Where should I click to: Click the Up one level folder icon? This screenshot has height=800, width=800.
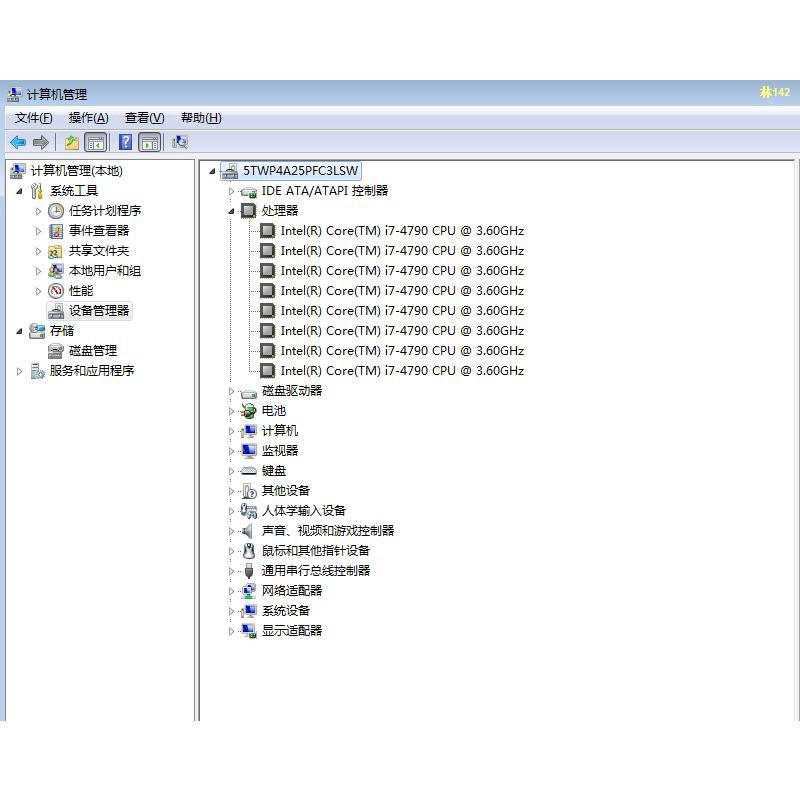[x=72, y=142]
